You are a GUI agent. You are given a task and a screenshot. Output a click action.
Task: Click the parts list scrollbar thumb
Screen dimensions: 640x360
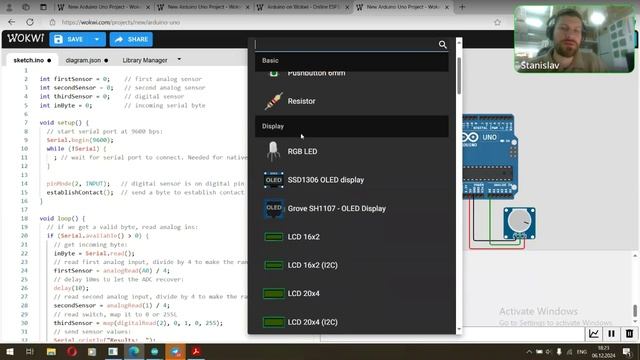(459, 76)
